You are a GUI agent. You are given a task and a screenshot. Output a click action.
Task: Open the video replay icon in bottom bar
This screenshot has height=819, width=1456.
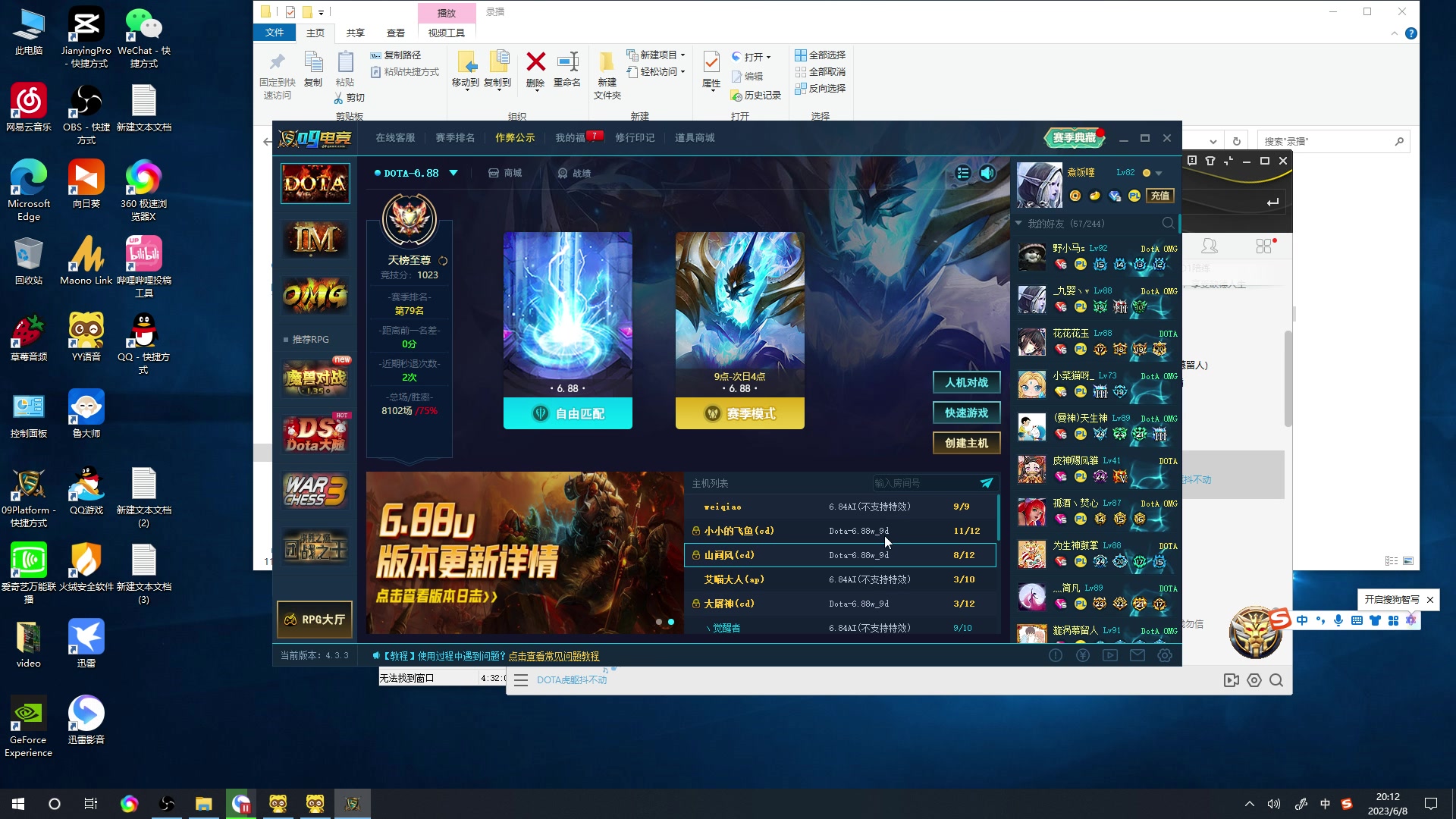click(1110, 655)
